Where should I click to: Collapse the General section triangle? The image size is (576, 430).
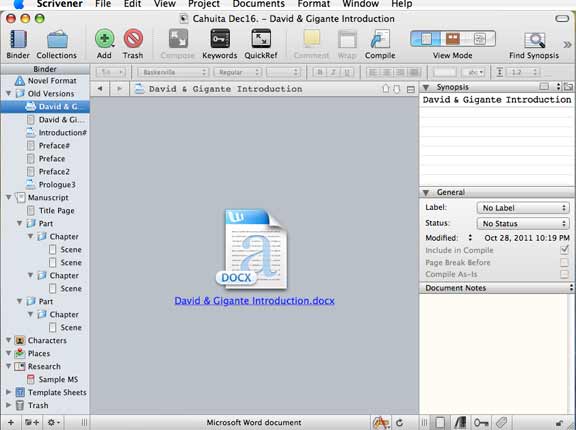pyautogui.click(x=426, y=192)
